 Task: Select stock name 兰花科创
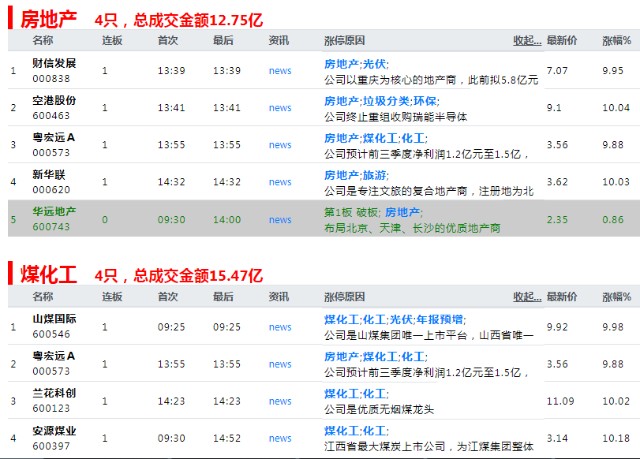tap(54, 393)
